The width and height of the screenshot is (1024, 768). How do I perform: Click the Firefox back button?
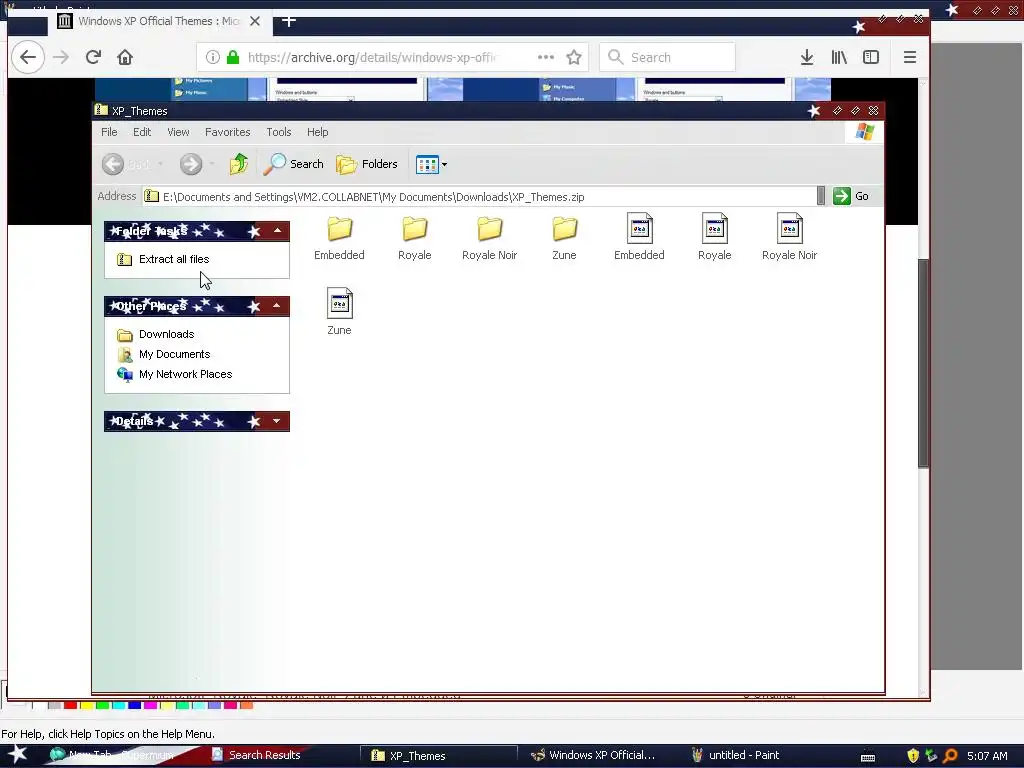tap(27, 57)
